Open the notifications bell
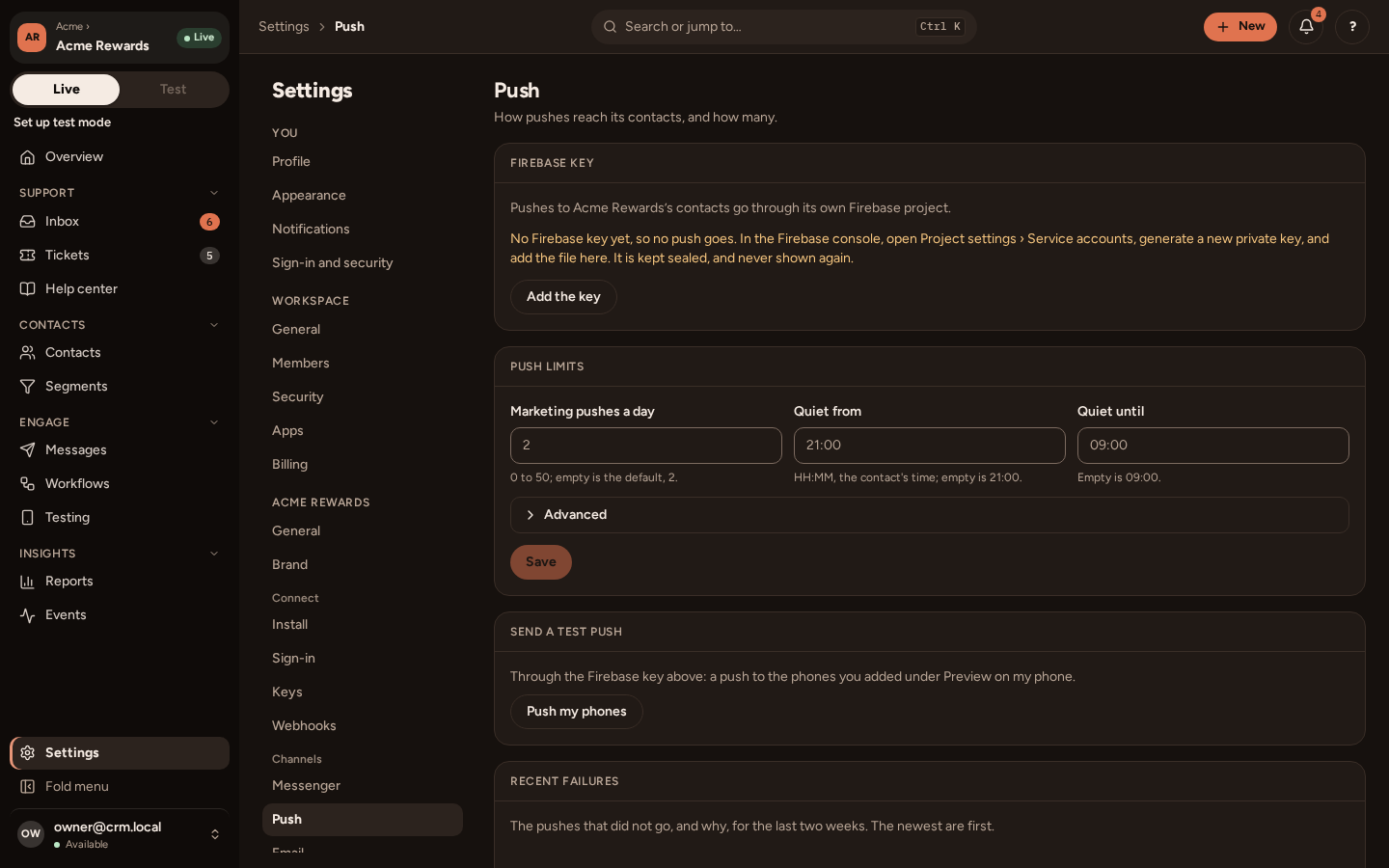 tap(1306, 27)
